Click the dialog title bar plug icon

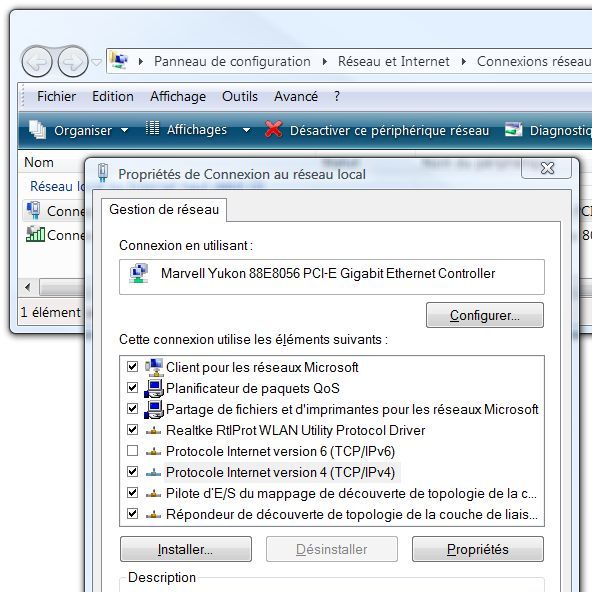[x=103, y=173]
